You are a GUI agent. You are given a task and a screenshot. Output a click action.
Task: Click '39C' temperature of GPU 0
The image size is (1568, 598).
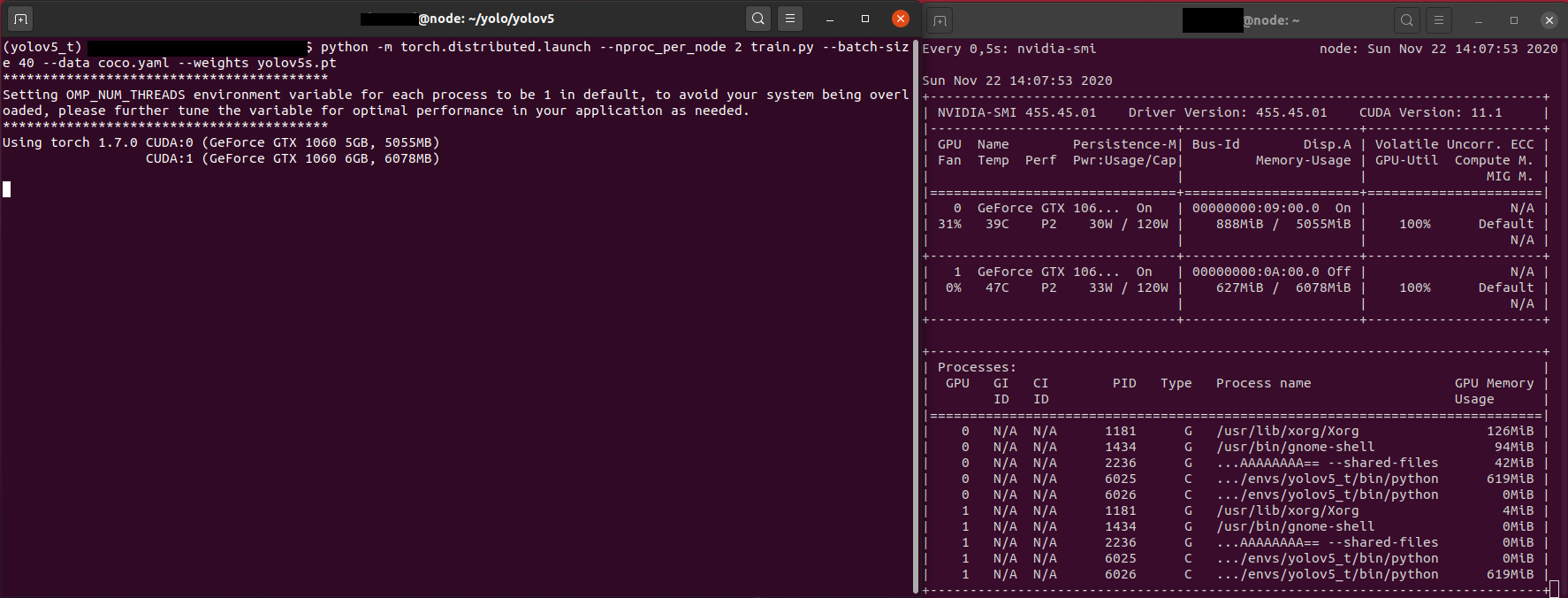[x=997, y=224]
